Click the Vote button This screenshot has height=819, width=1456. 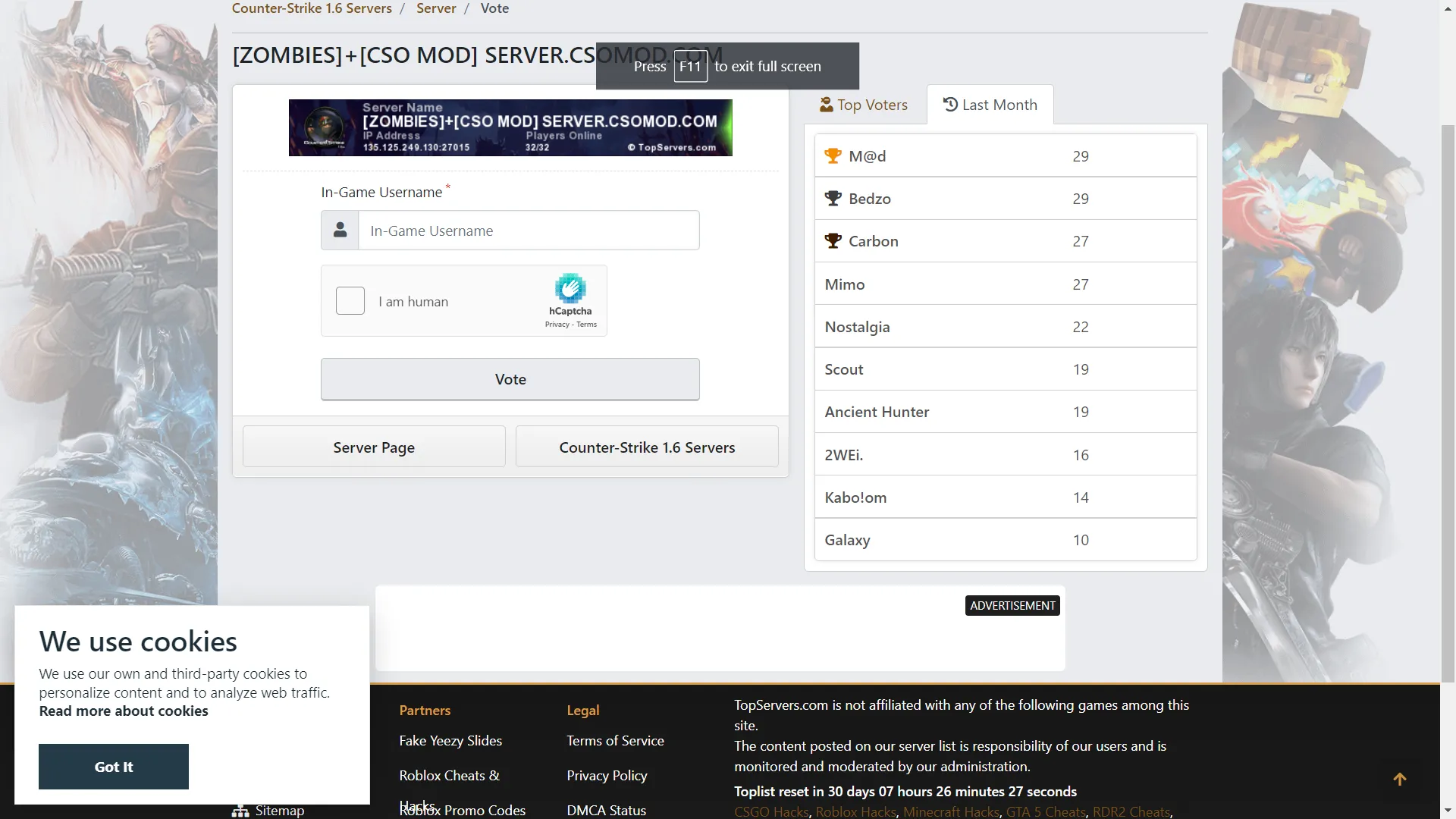pos(510,379)
